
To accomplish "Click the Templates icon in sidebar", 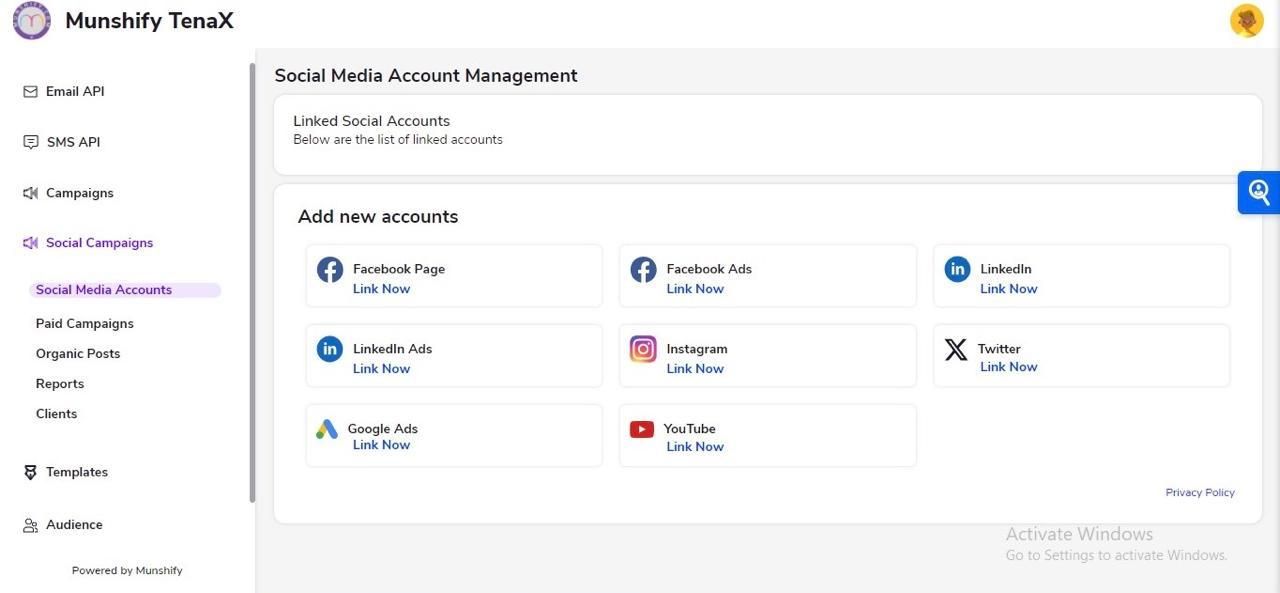I will point(29,471).
